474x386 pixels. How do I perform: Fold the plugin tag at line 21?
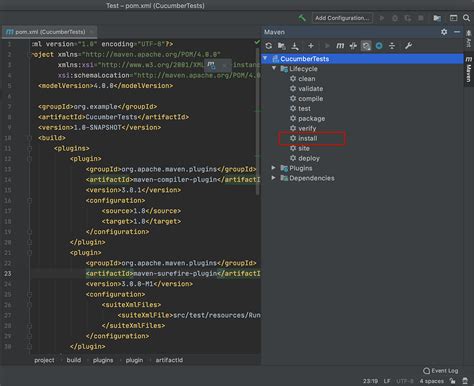(29, 253)
